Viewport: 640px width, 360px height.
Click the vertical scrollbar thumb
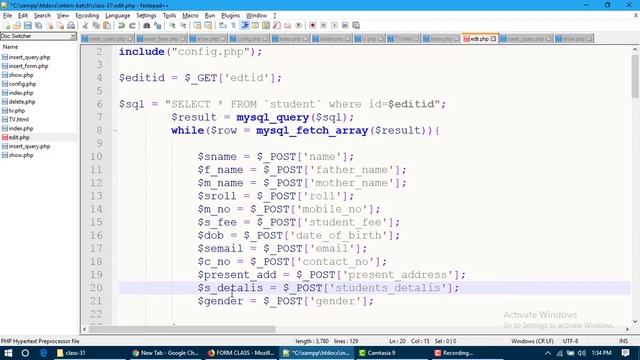click(635, 77)
